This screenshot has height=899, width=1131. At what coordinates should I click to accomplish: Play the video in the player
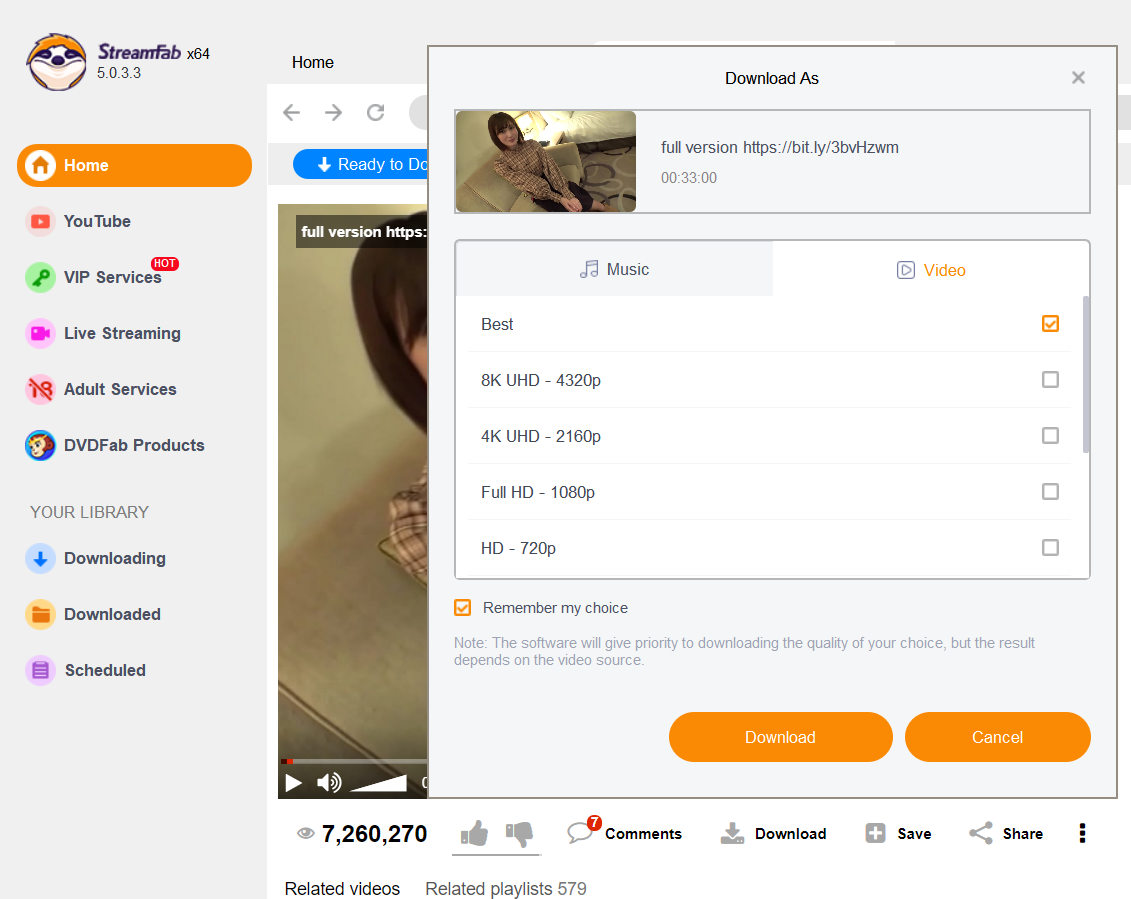pyautogui.click(x=294, y=783)
